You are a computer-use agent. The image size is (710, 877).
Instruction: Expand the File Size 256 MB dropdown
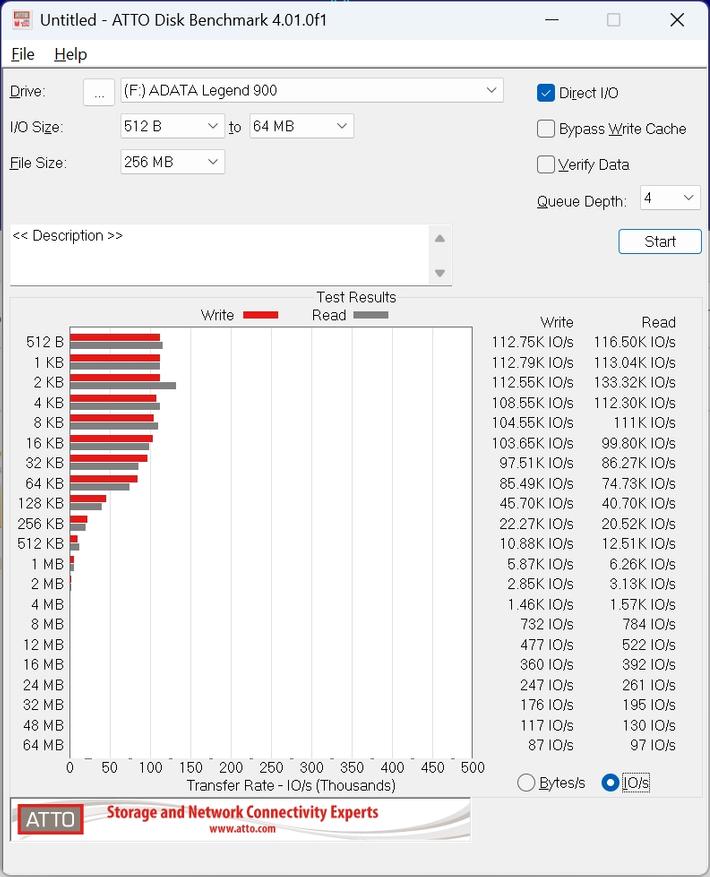(172, 162)
